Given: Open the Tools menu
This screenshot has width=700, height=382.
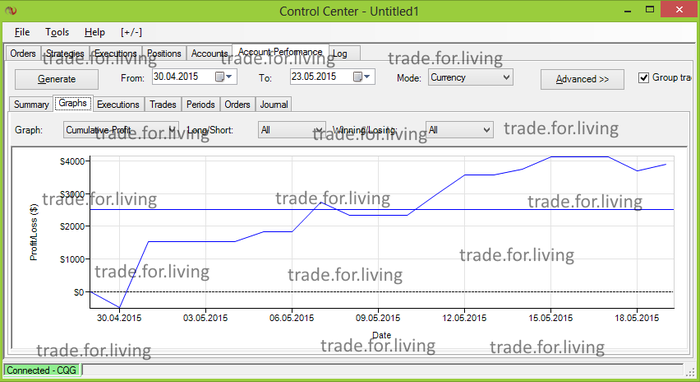Looking at the screenshot, I should point(57,32).
